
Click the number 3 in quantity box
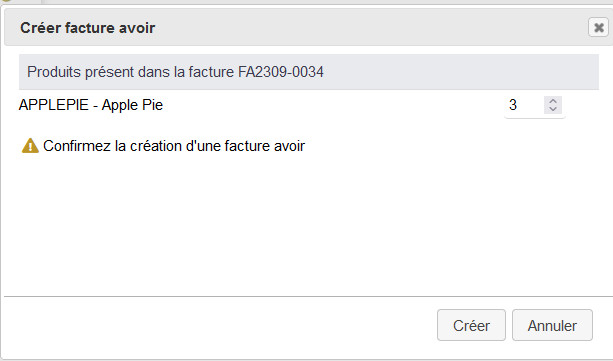click(513, 105)
